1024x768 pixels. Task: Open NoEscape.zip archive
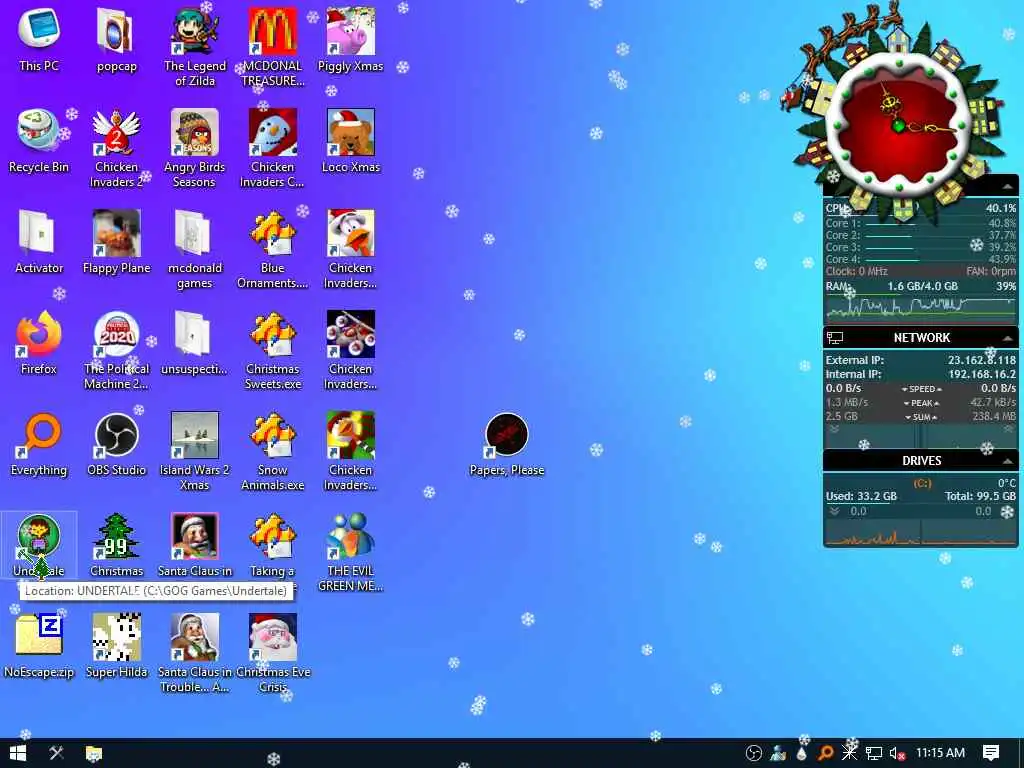click(39, 645)
